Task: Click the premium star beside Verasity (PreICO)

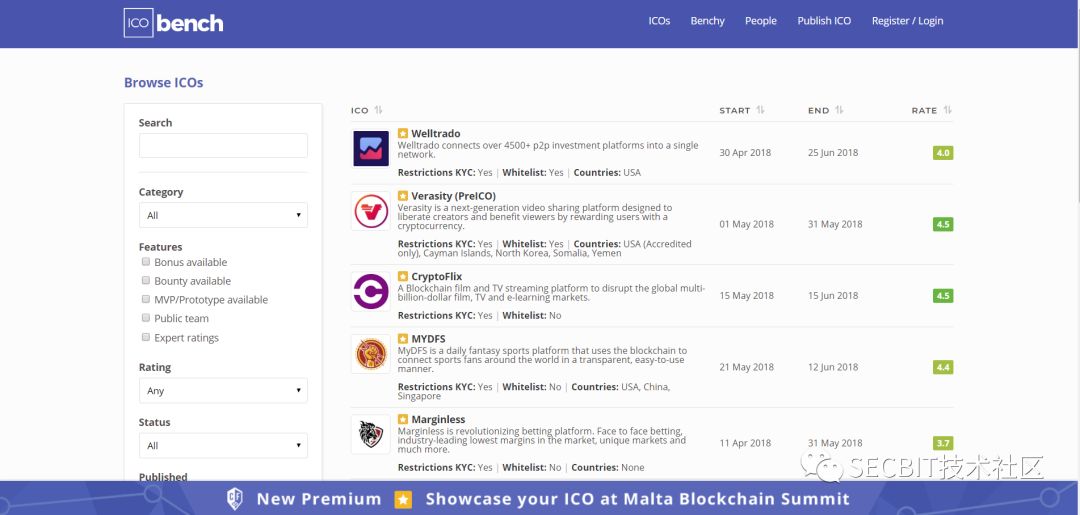Action: pyautogui.click(x=403, y=196)
